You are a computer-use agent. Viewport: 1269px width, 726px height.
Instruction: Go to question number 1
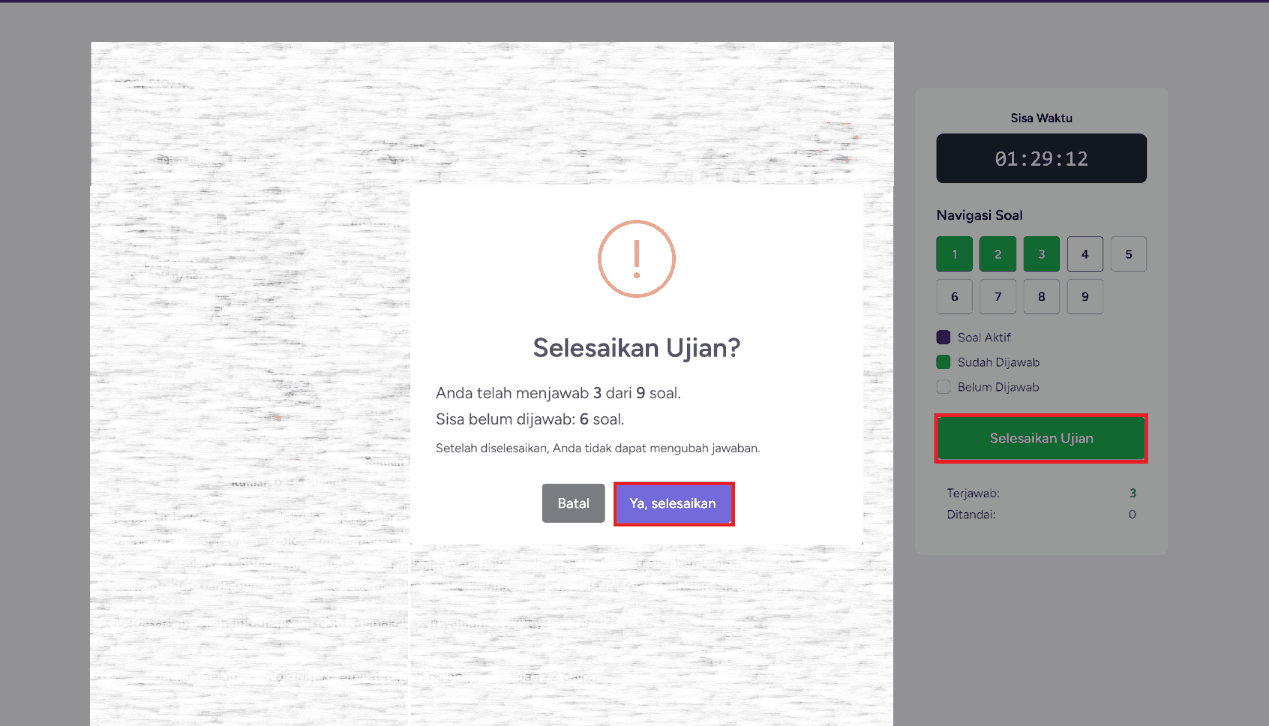pos(954,254)
